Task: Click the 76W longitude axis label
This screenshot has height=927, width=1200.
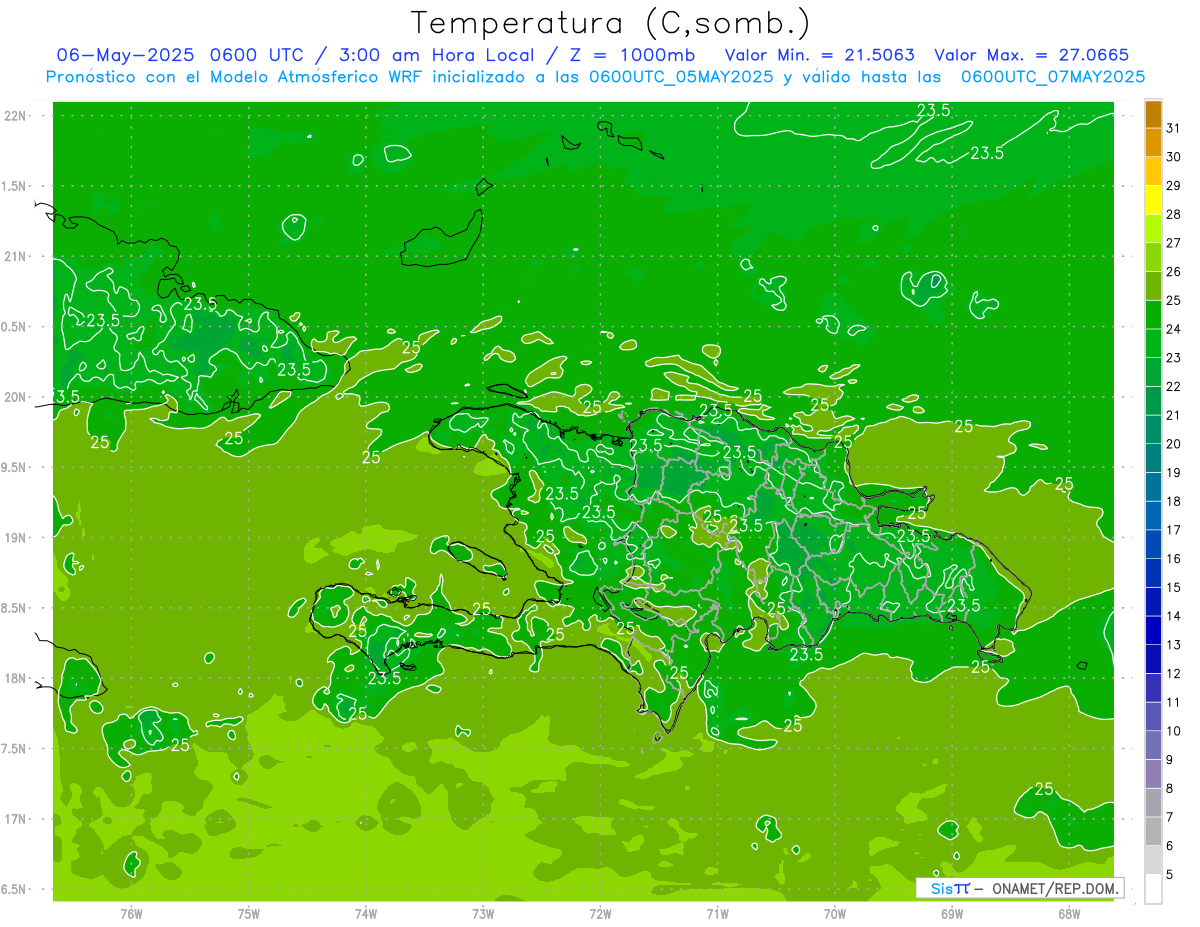Action: click(131, 914)
